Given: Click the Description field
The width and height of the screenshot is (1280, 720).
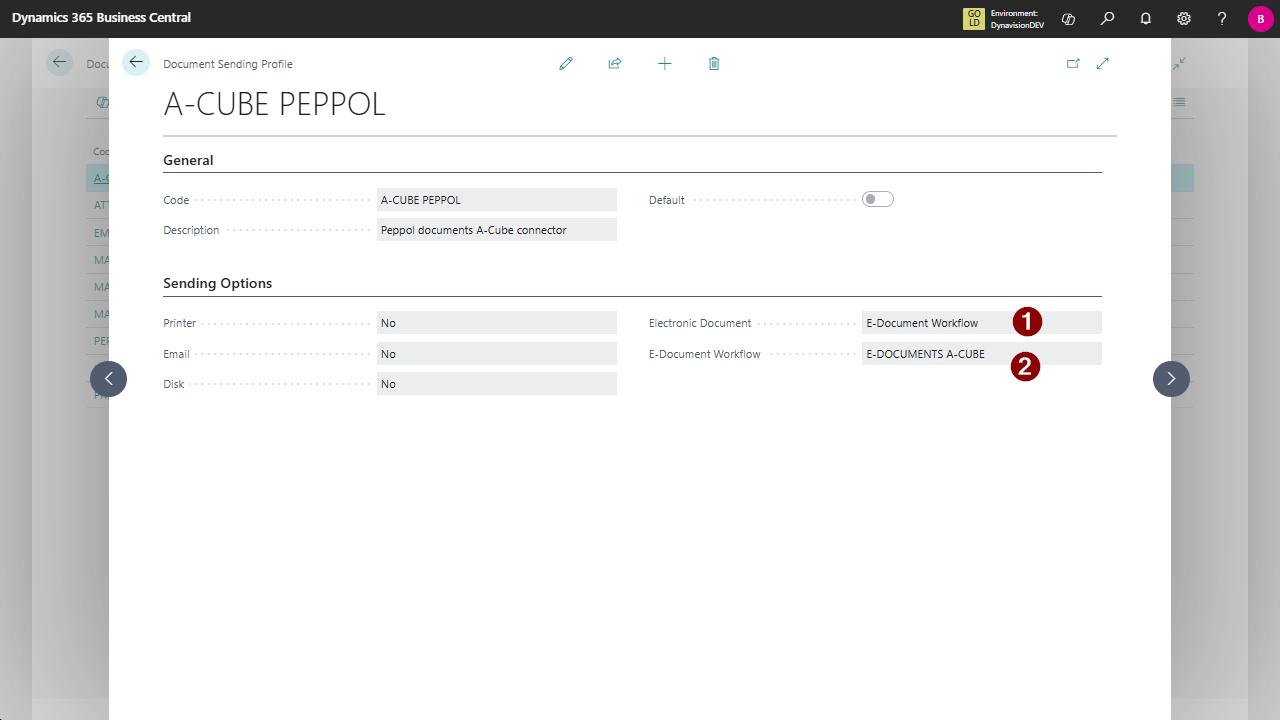Looking at the screenshot, I should pyautogui.click(x=497, y=230).
